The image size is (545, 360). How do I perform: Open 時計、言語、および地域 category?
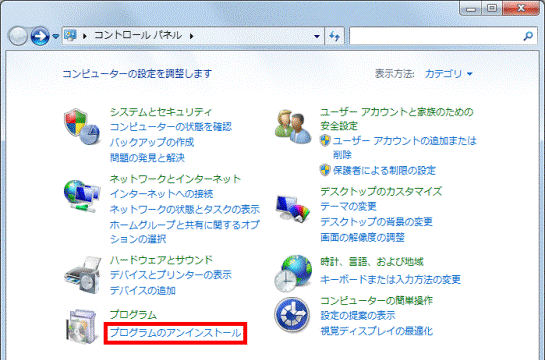pyautogui.click(x=372, y=262)
